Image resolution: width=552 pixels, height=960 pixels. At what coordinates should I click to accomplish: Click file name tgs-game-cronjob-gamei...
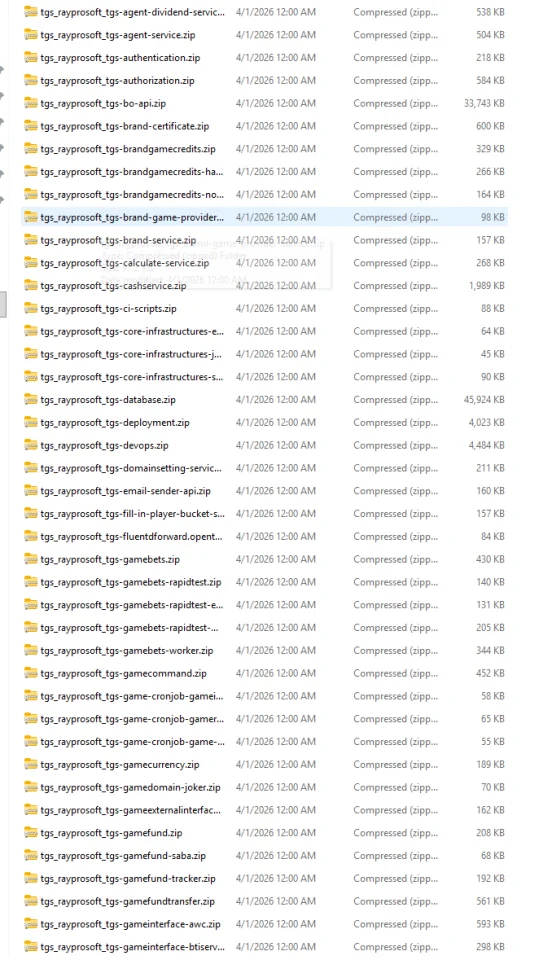click(x=132, y=696)
